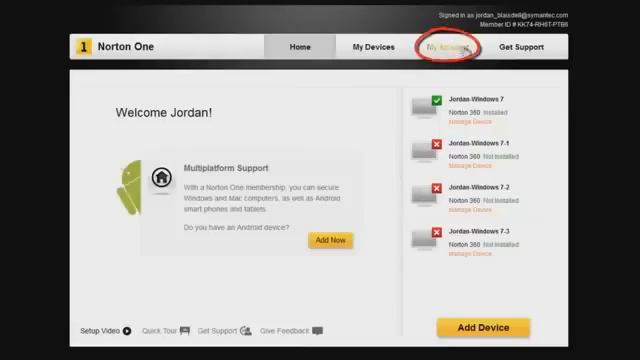Click the Jordan-Windows 7-3 computer icon
This screenshot has height=360, width=640.
[x=424, y=240]
